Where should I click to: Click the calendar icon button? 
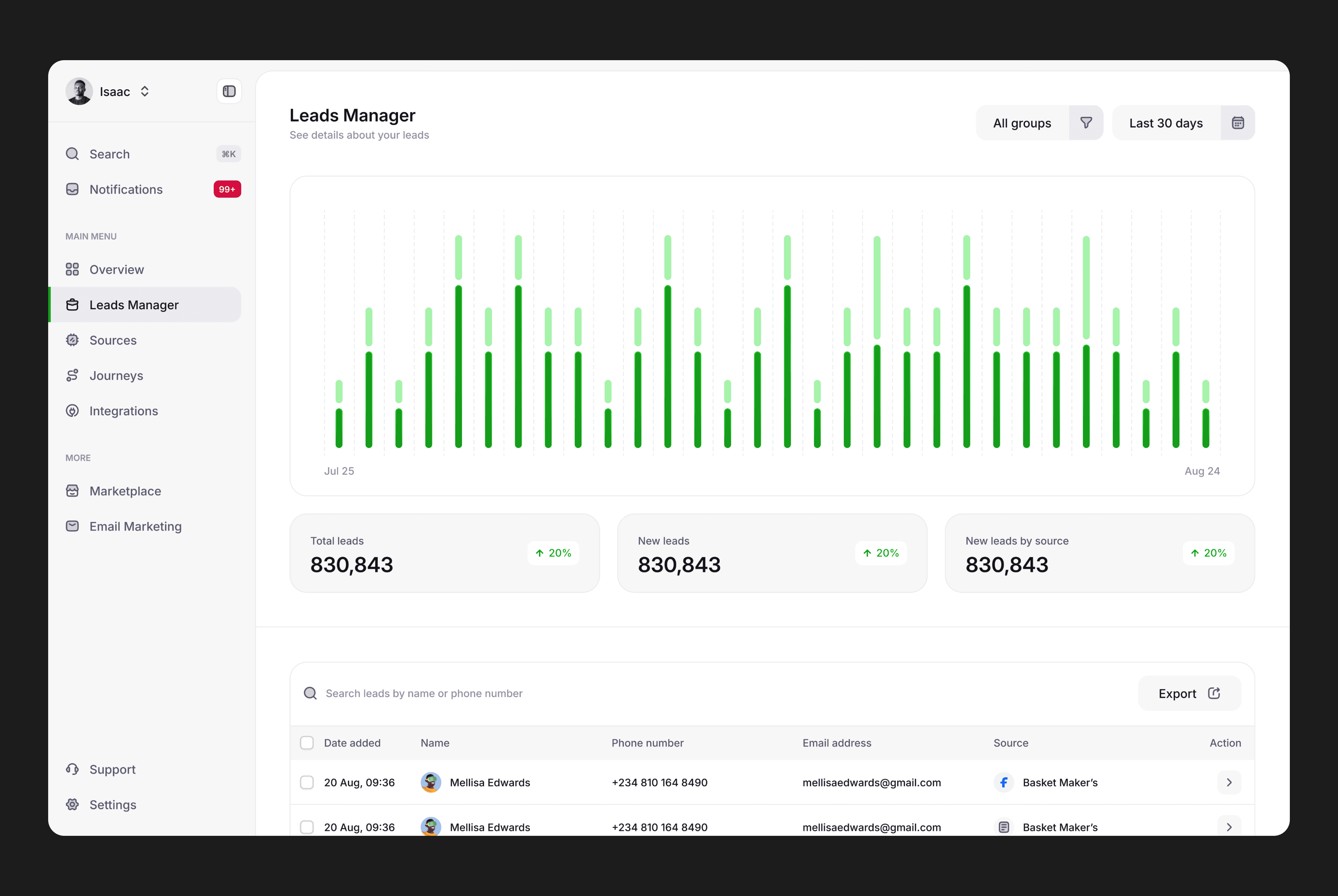pos(1238,123)
